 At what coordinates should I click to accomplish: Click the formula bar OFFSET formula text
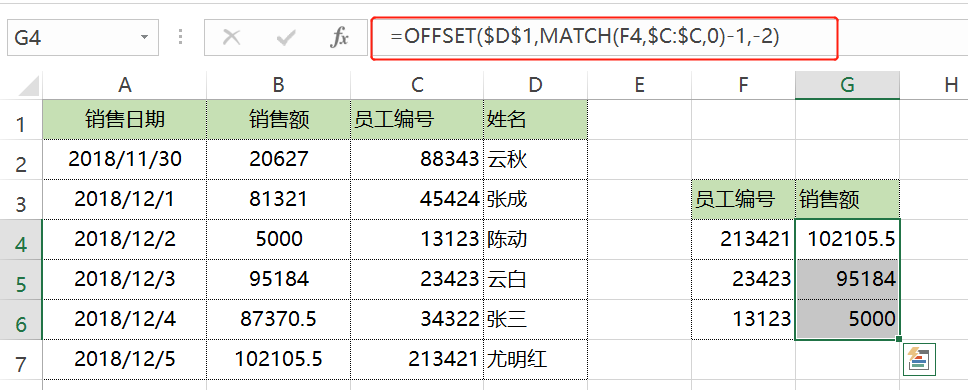click(584, 37)
